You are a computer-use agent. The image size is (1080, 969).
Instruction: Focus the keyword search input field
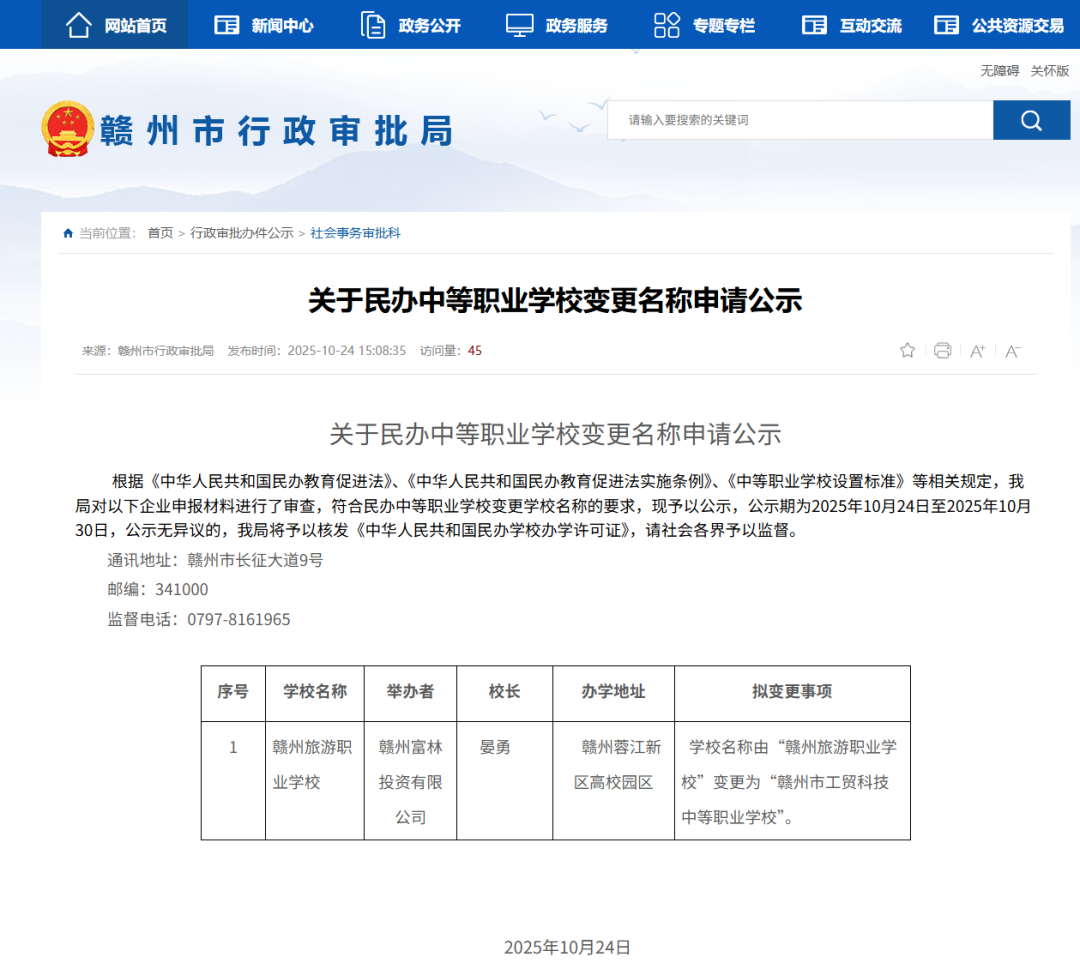click(x=800, y=120)
